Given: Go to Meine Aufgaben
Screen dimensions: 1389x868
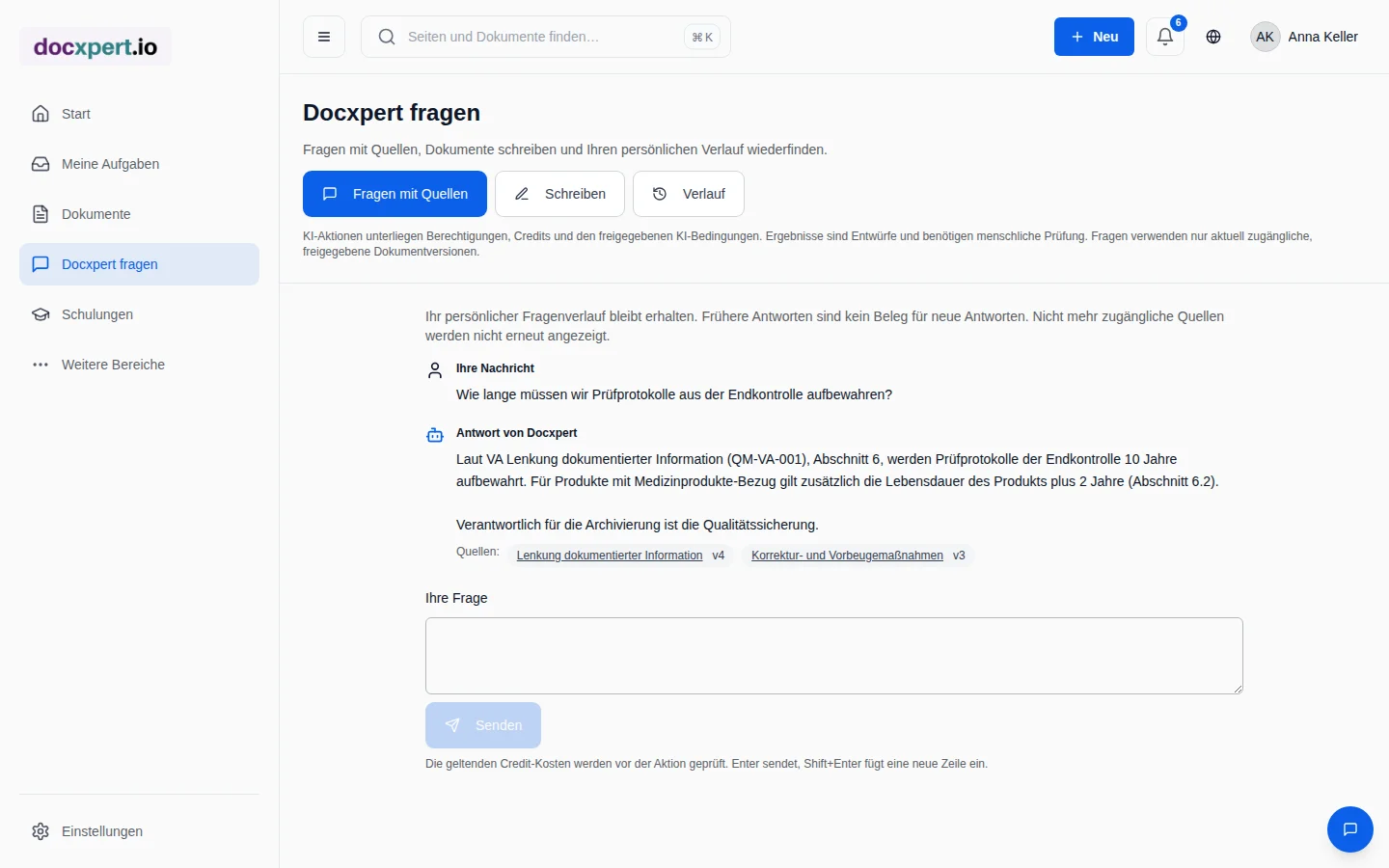Looking at the screenshot, I should (x=139, y=164).
